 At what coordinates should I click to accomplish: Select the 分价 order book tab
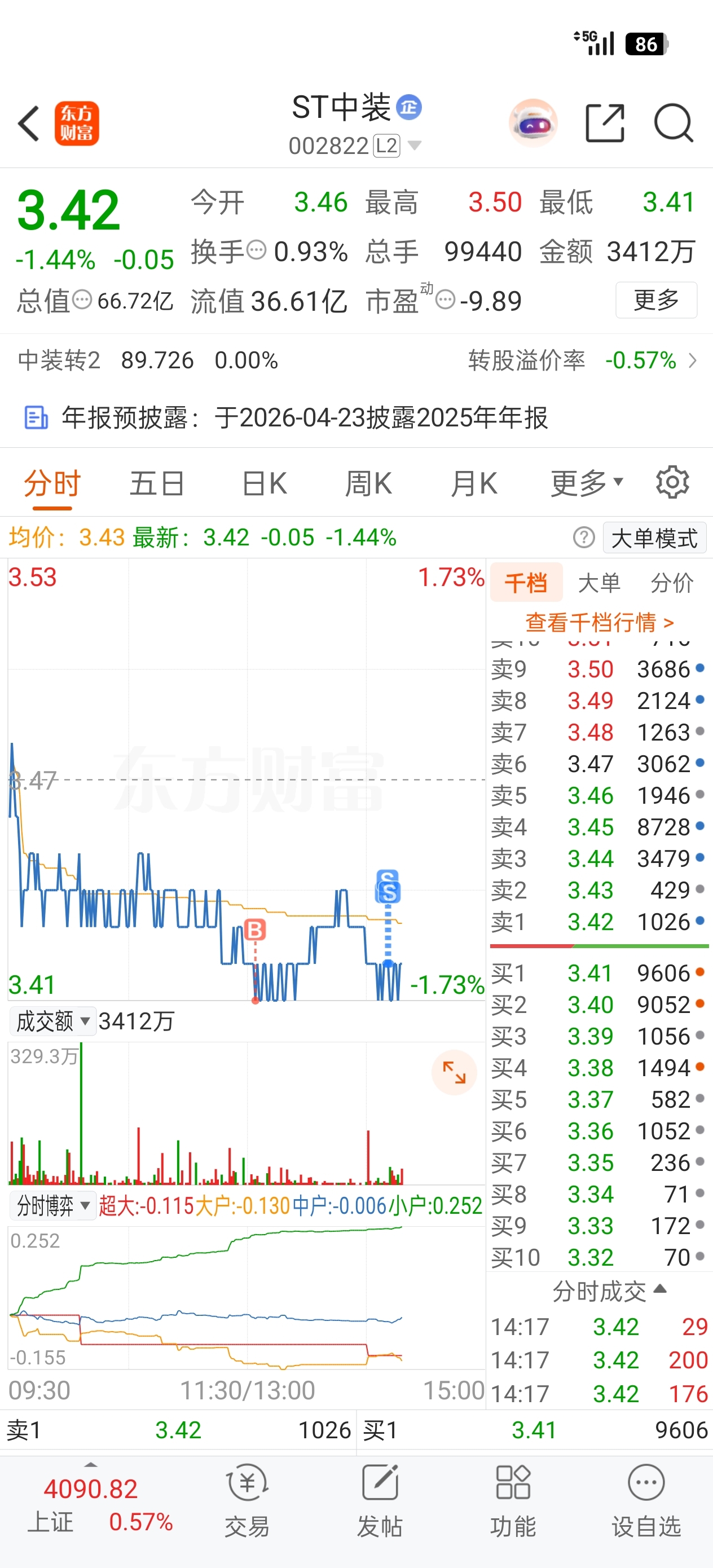(672, 583)
